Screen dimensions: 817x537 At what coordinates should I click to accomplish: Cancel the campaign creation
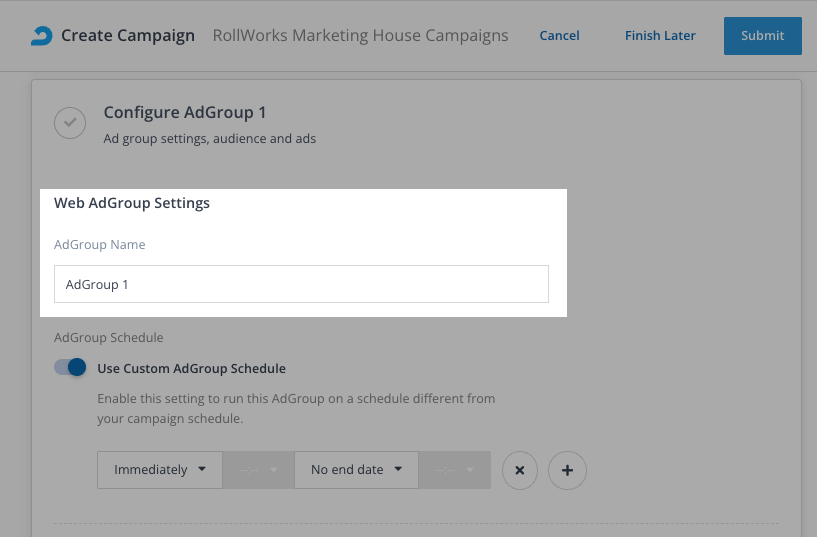(559, 36)
